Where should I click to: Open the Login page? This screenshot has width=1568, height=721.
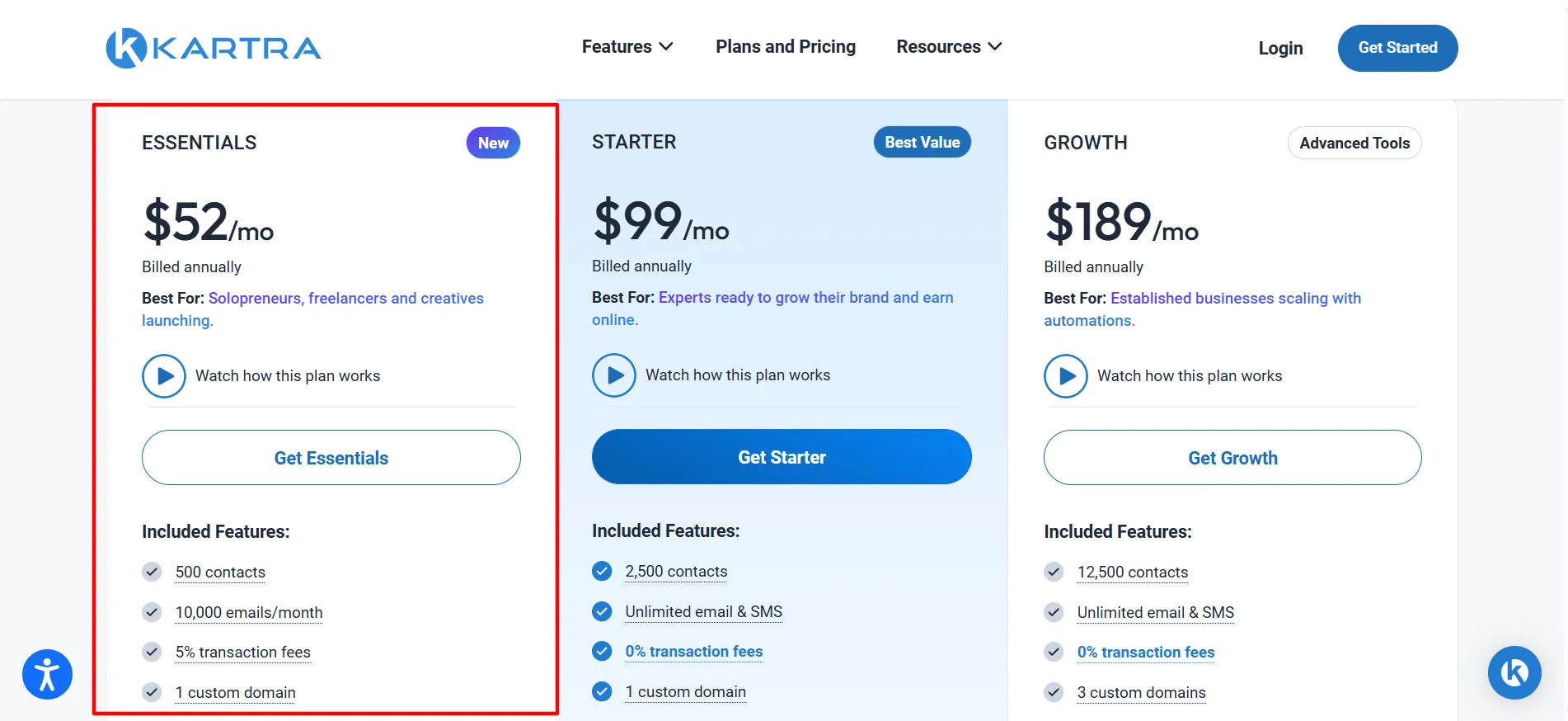[1280, 48]
